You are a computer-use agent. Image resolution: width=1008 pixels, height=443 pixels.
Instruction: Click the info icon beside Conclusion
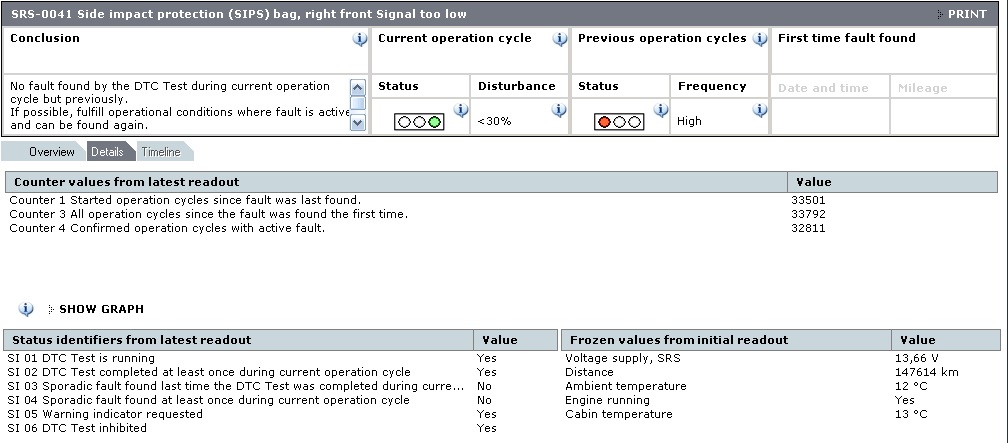pyautogui.click(x=359, y=39)
